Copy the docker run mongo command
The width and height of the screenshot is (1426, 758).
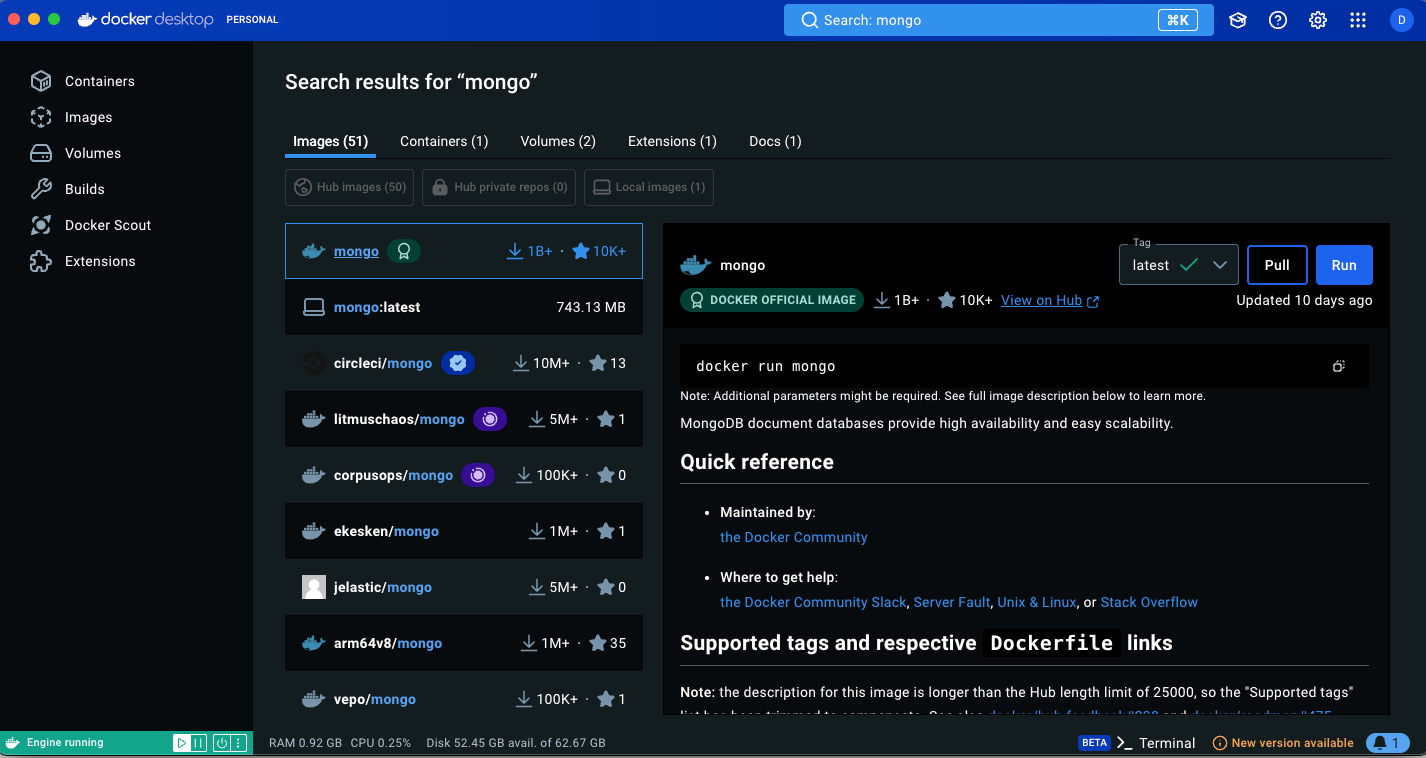(1339, 366)
